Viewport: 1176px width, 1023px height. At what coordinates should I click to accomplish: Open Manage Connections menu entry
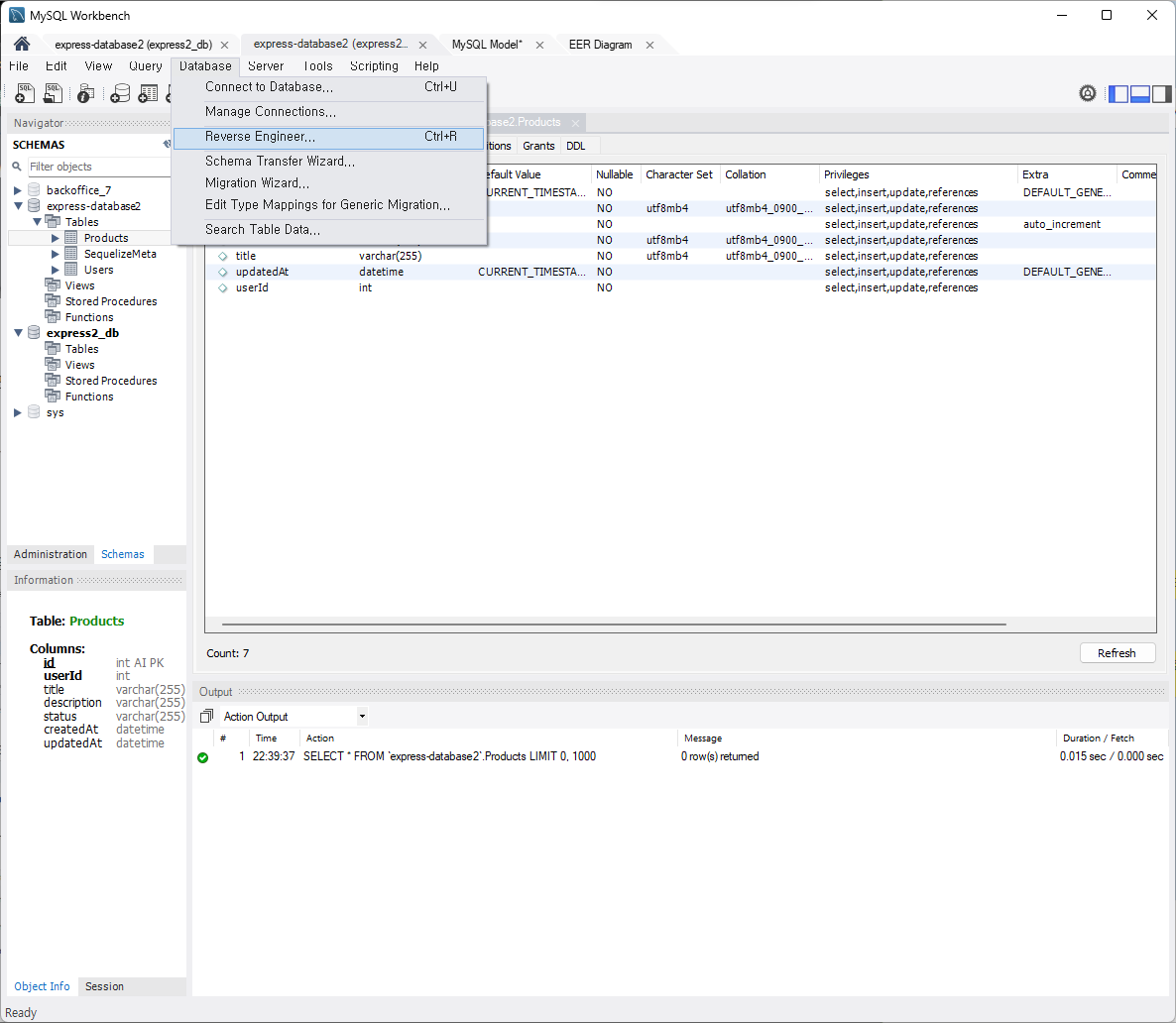[328, 112]
